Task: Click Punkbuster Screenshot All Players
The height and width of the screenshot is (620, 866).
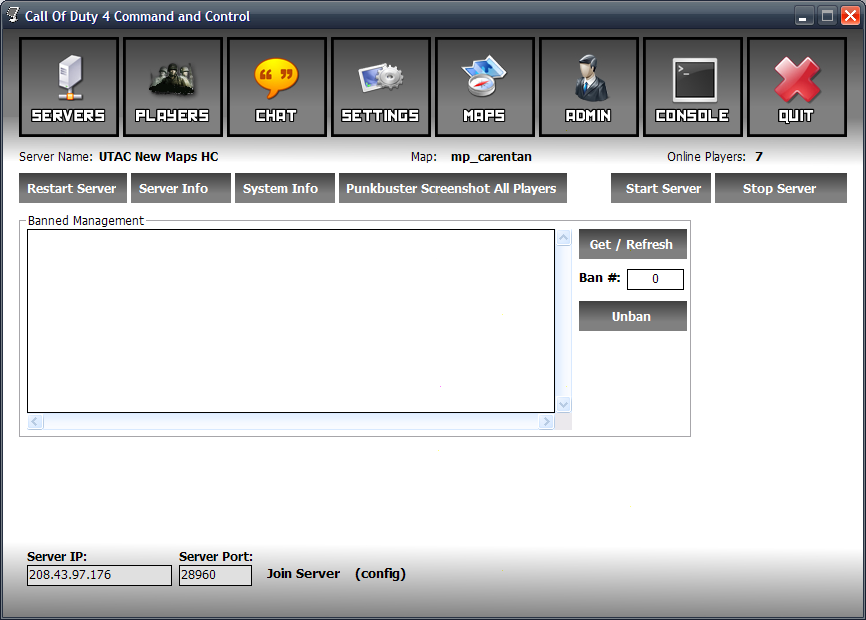Action: (452, 188)
